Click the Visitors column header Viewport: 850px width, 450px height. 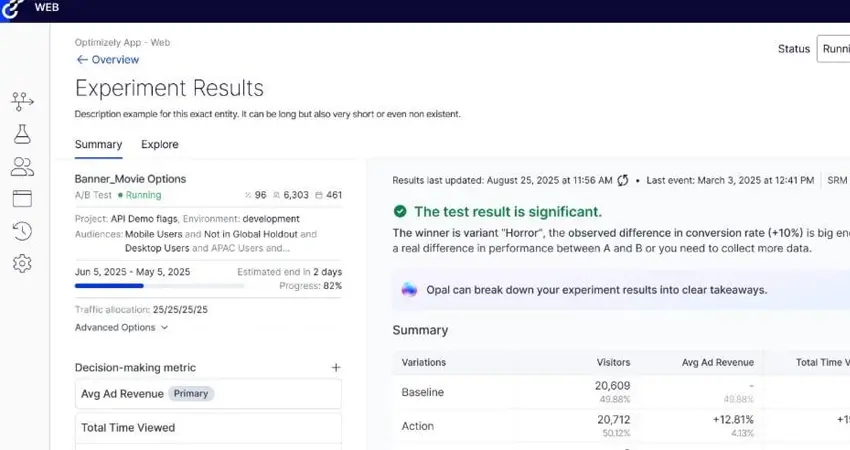(614, 362)
